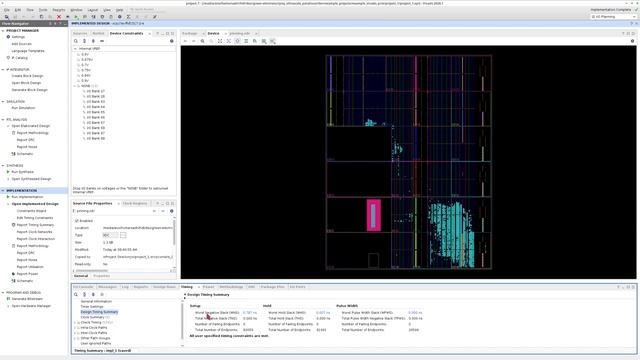This screenshot has height=360, width=640.
Task: Open the Reports menu
Action: [59, 10]
